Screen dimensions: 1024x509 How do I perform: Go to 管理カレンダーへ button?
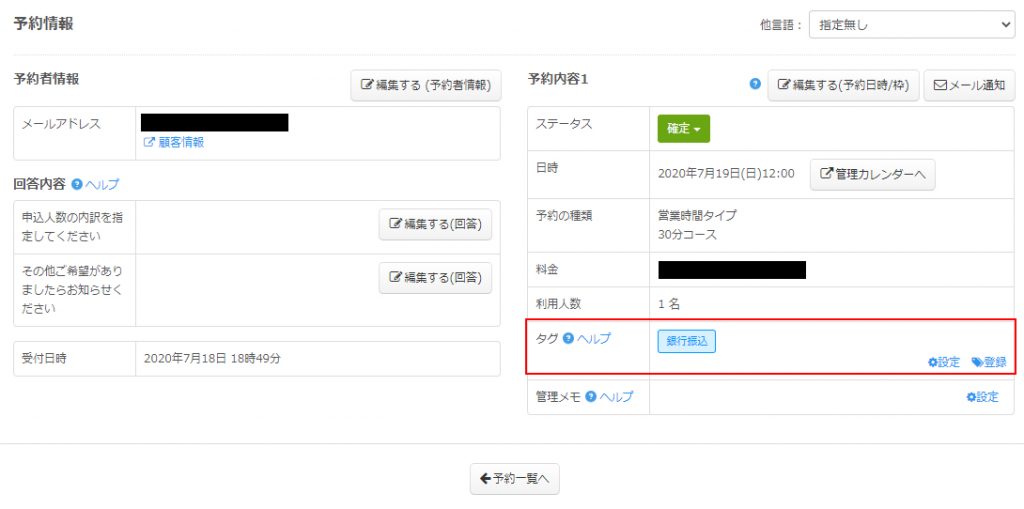coord(872,174)
